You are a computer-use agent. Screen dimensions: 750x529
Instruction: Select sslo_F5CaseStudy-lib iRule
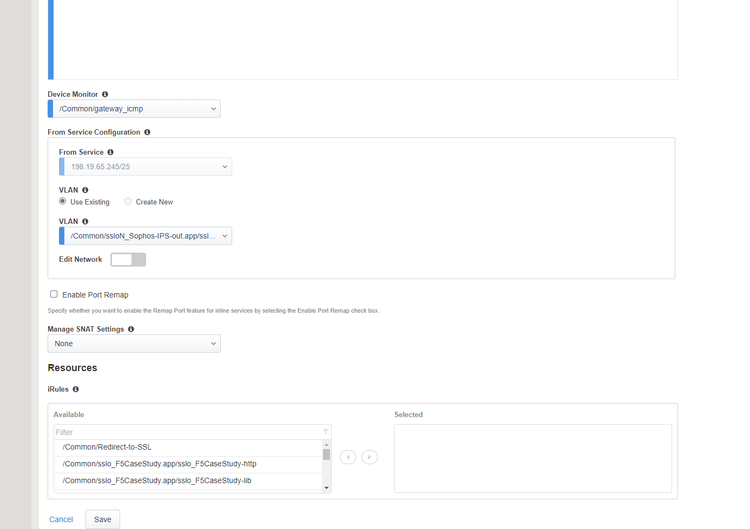click(188, 481)
